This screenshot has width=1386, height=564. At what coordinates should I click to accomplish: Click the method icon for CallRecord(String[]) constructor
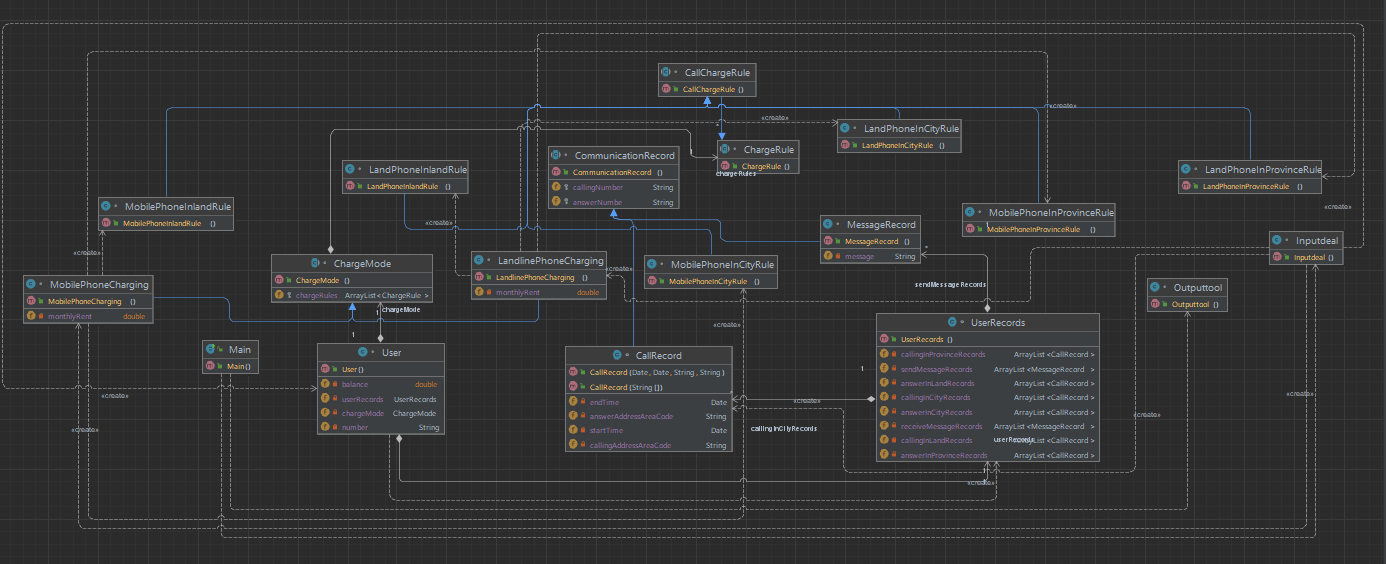click(x=571, y=387)
